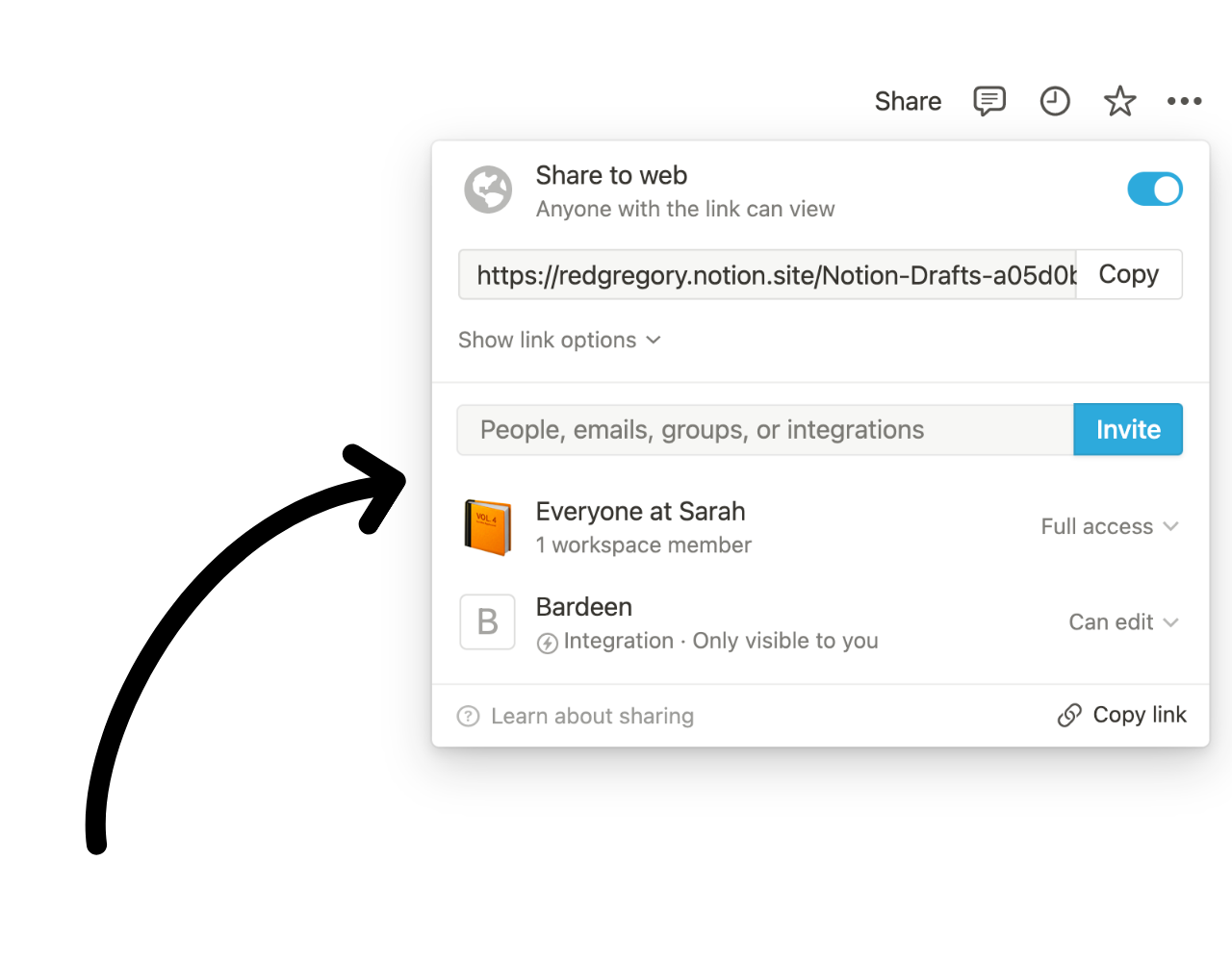
Task: Click Integration · Only visible to you text
Action: tap(721, 641)
